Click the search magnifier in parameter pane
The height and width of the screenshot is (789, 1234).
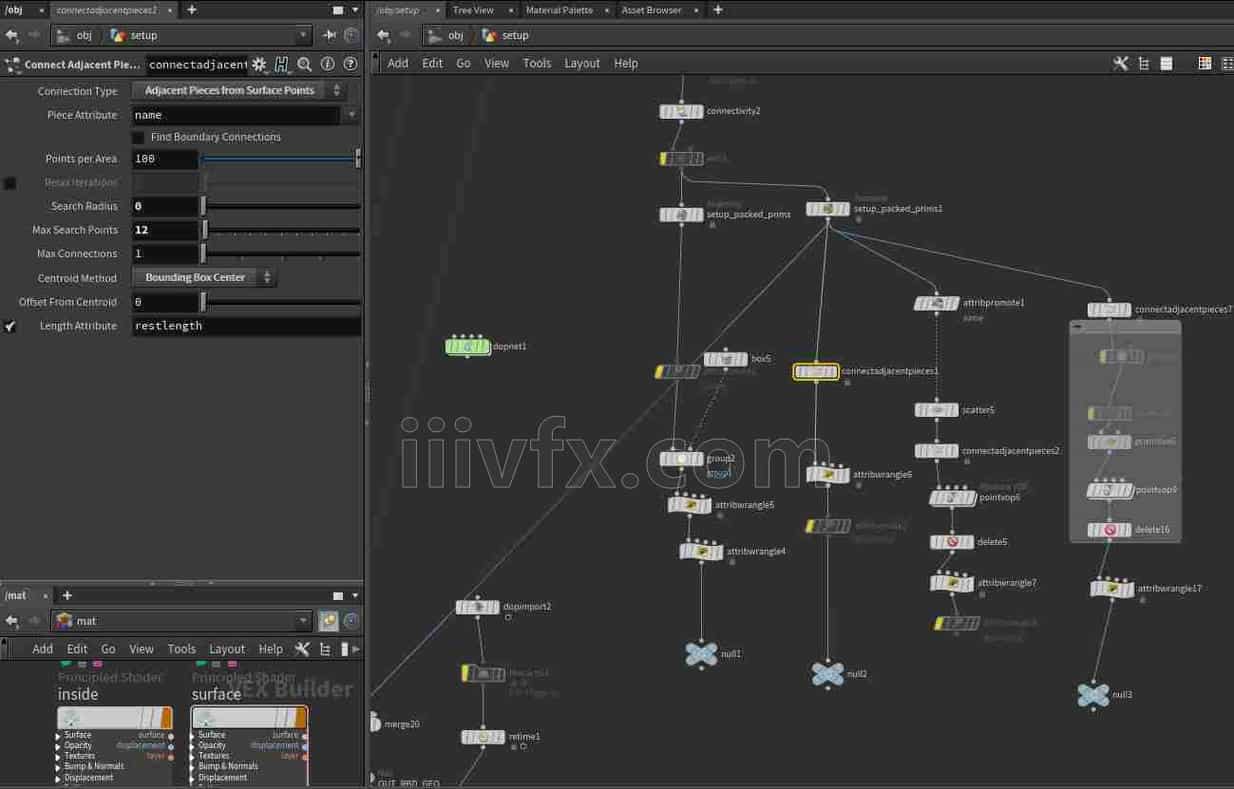pyautogui.click(x=304, y=64)
